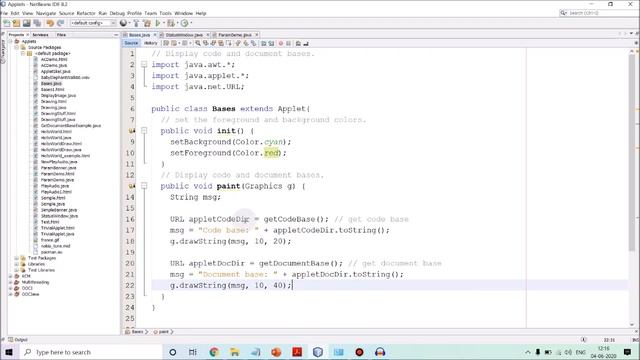640x360 pixels.
Task: Collapse the code fold at the import lines
Action: click(144, 64)
